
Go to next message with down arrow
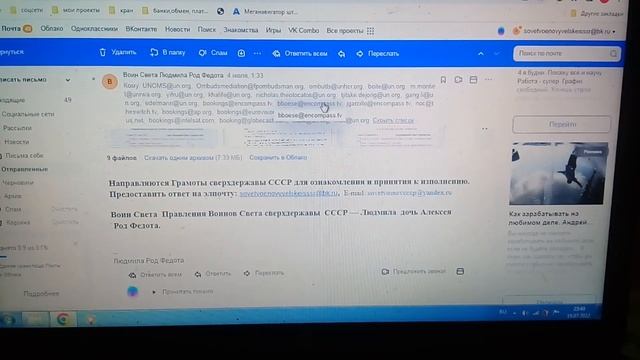pos(497,53)
